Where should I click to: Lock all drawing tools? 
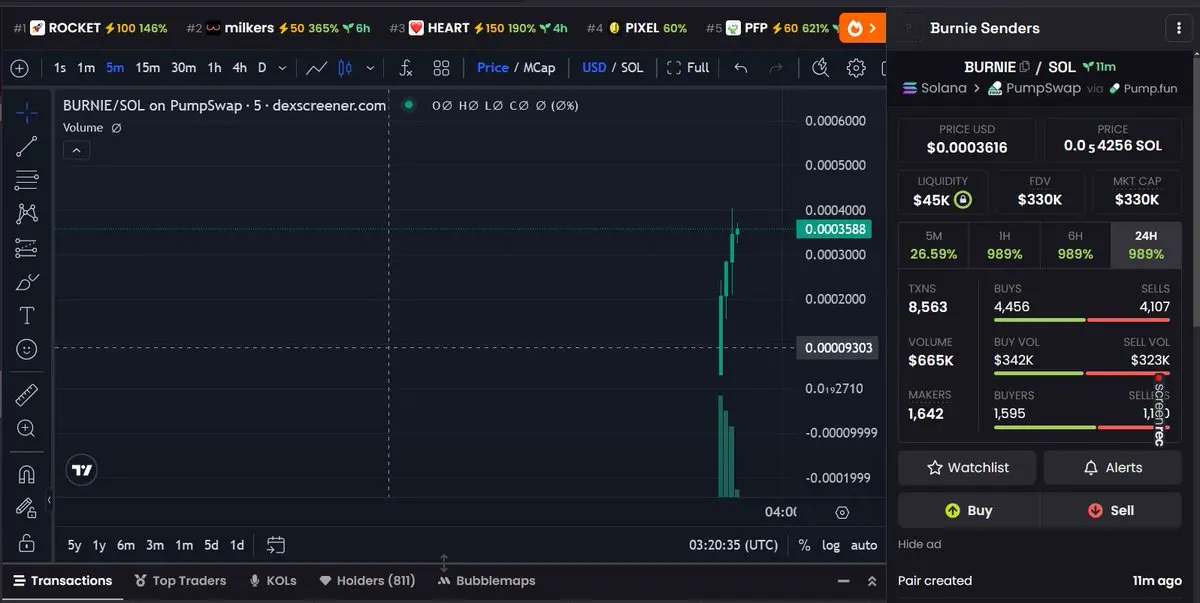[x=27, y=543]
